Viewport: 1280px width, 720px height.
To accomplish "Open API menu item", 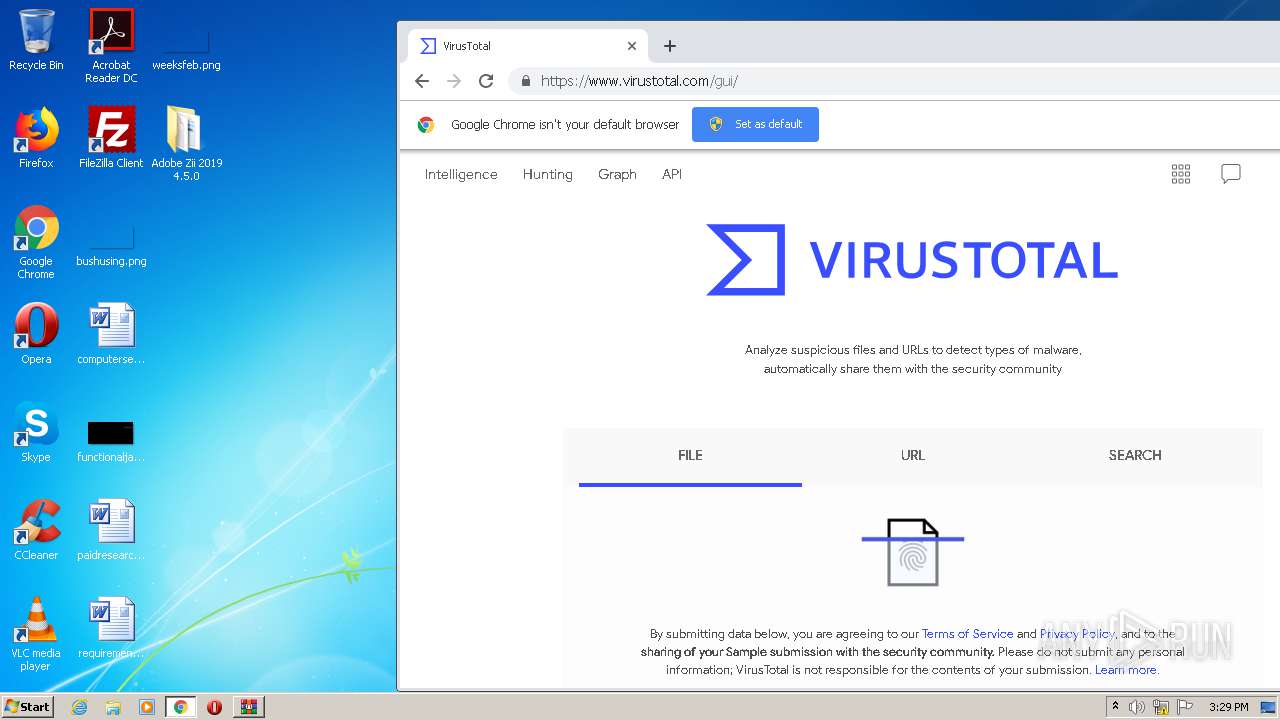I will pyautogui.click(x=672, y=174).
